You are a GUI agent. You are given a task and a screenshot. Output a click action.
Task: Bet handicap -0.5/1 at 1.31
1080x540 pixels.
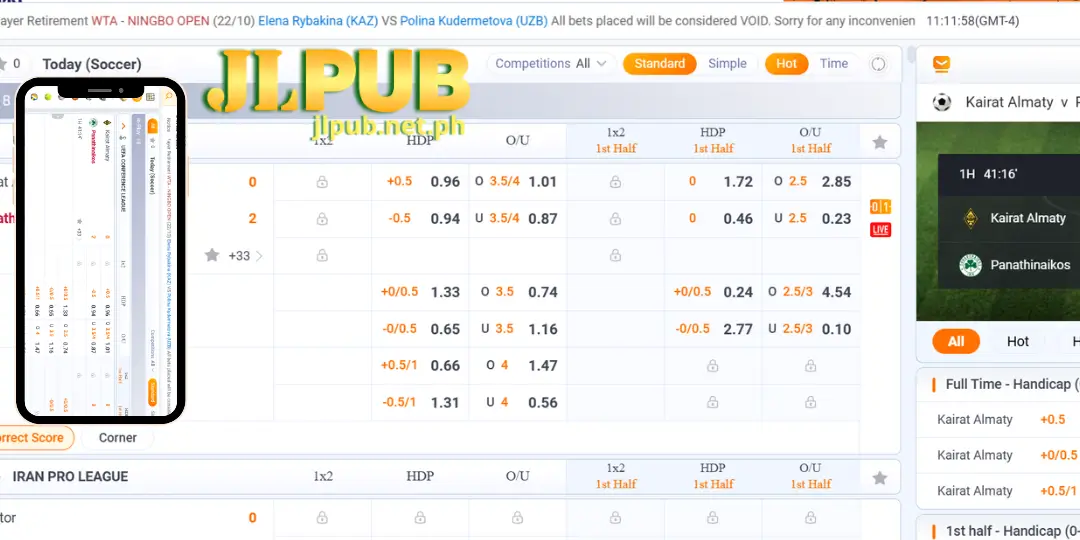pyautogui.click(x=421, y=402)
